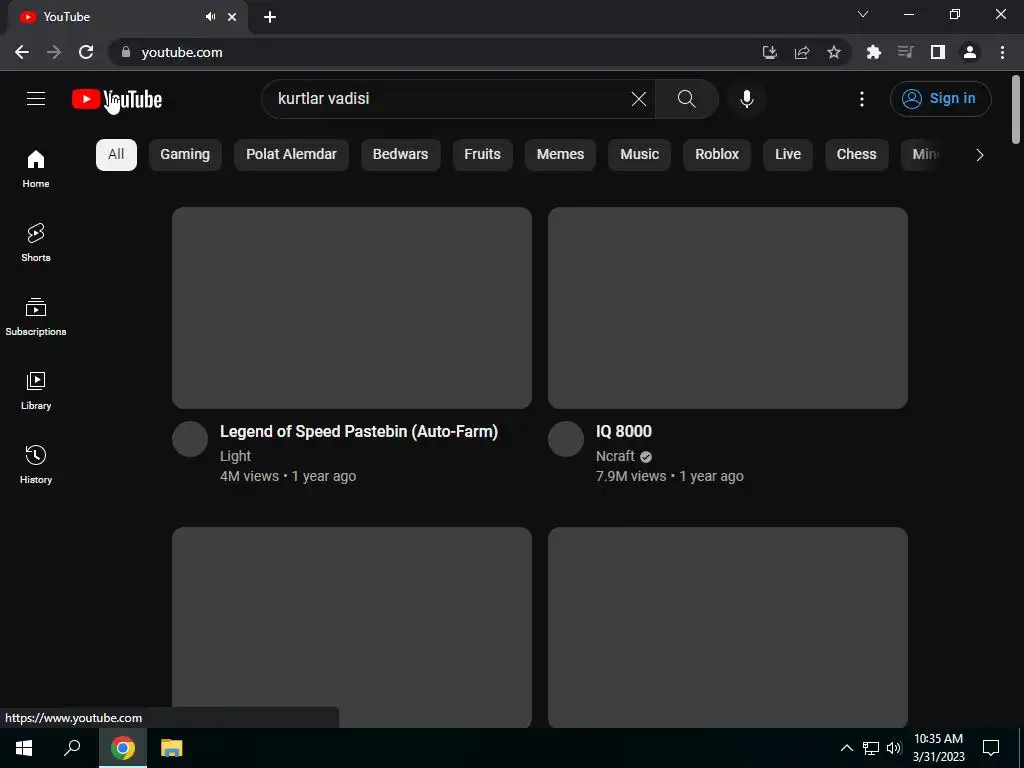Viewport: 1024px width, 768px height.
Task: Select the Bedwars filter chip
Action: [400, 155]
